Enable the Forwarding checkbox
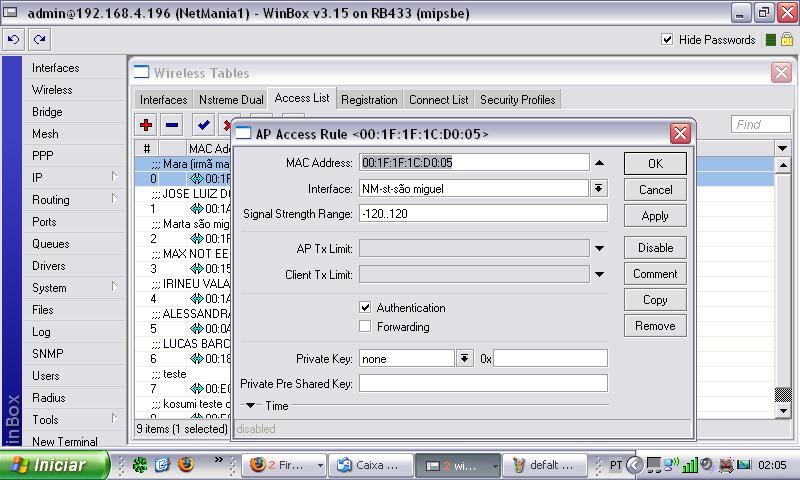 pyautogui.click(x=365, y=326)
